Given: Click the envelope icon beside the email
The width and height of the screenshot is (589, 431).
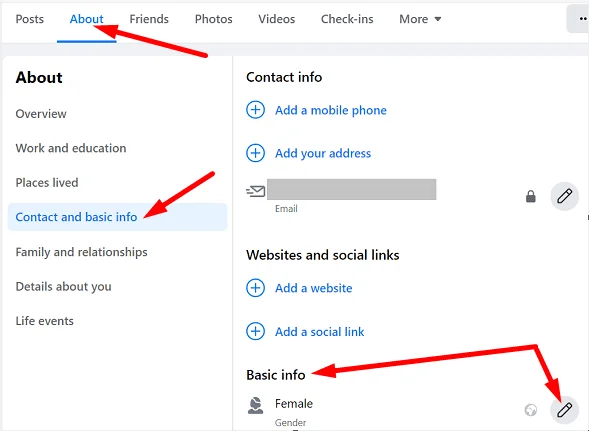Looking at the screenshot, I should pos(255,191).
